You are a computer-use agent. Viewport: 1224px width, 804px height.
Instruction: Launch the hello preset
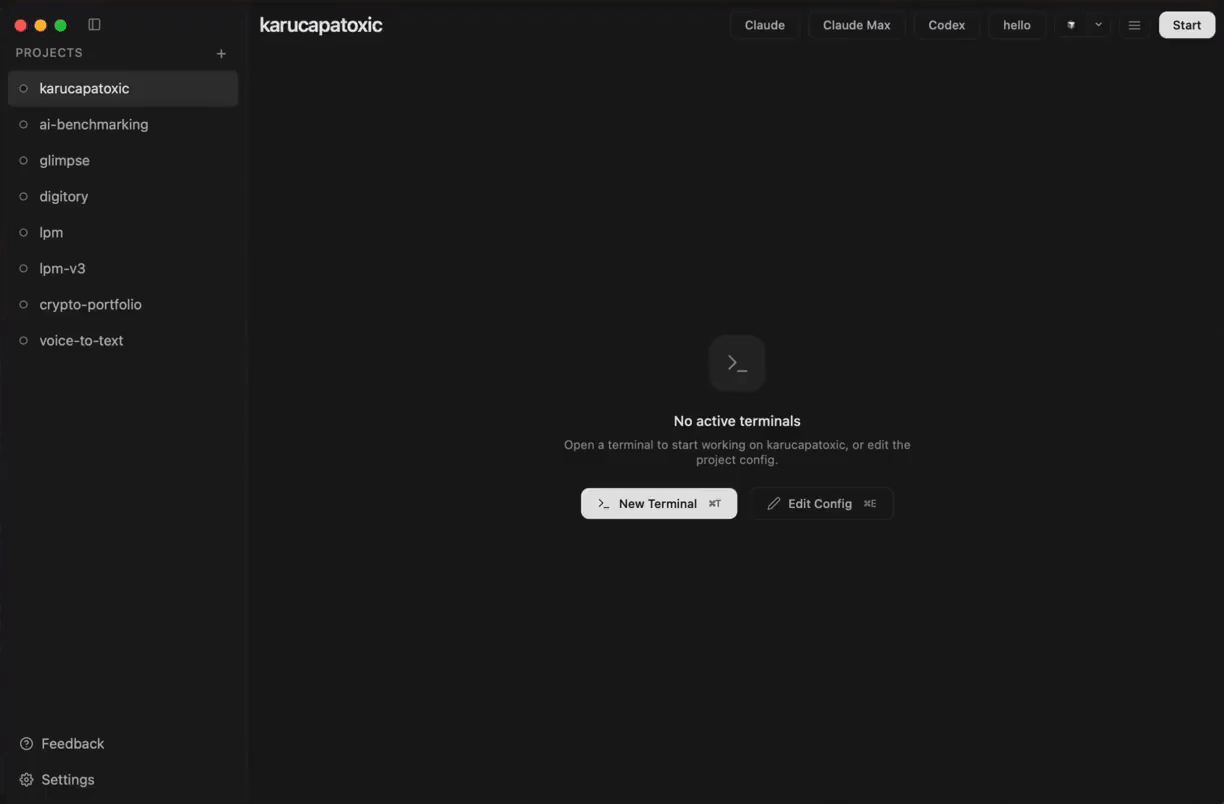click(x=1017, y=25)
